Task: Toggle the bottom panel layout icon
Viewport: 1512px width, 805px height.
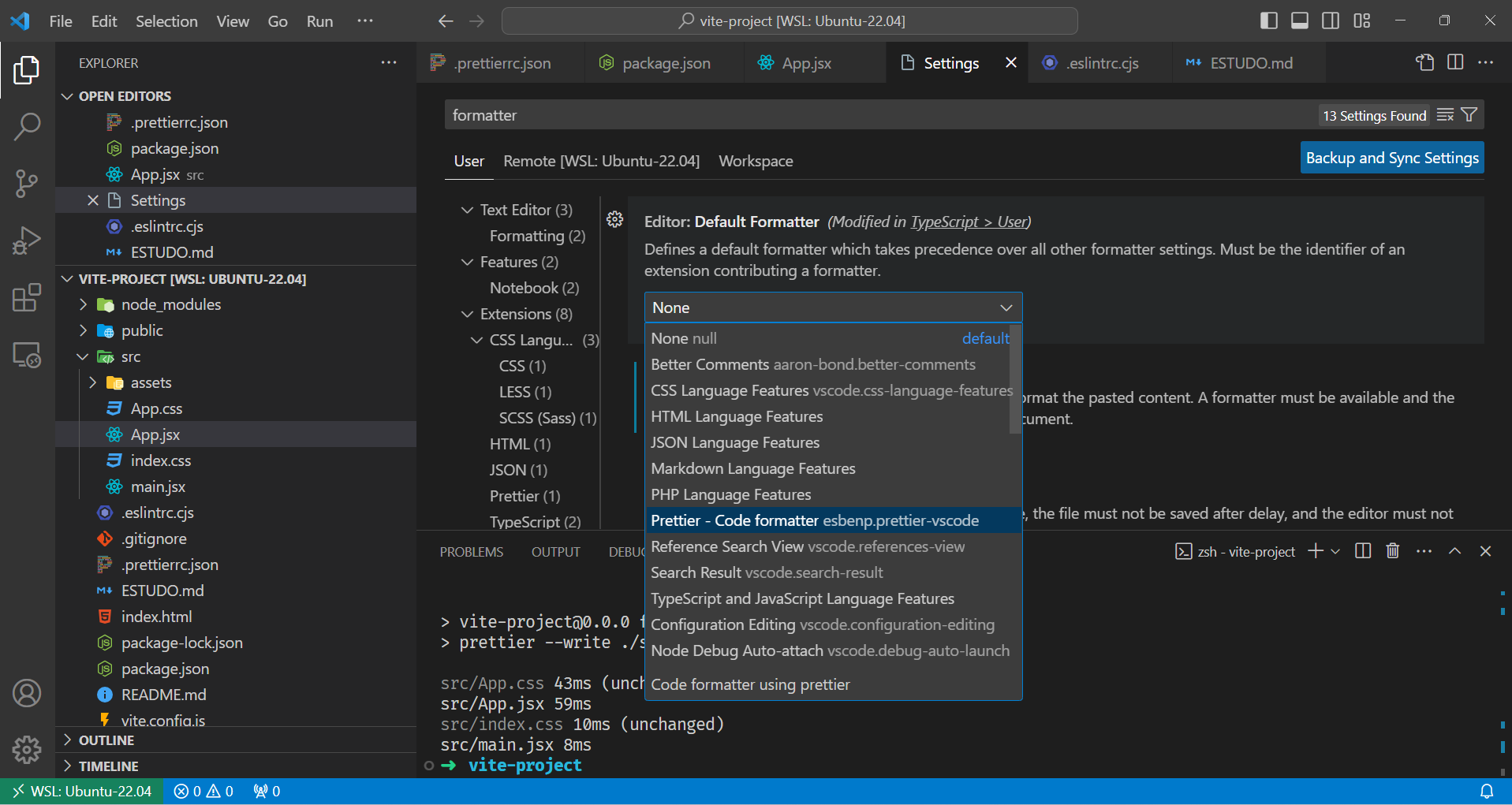Action: point(1300,20)
